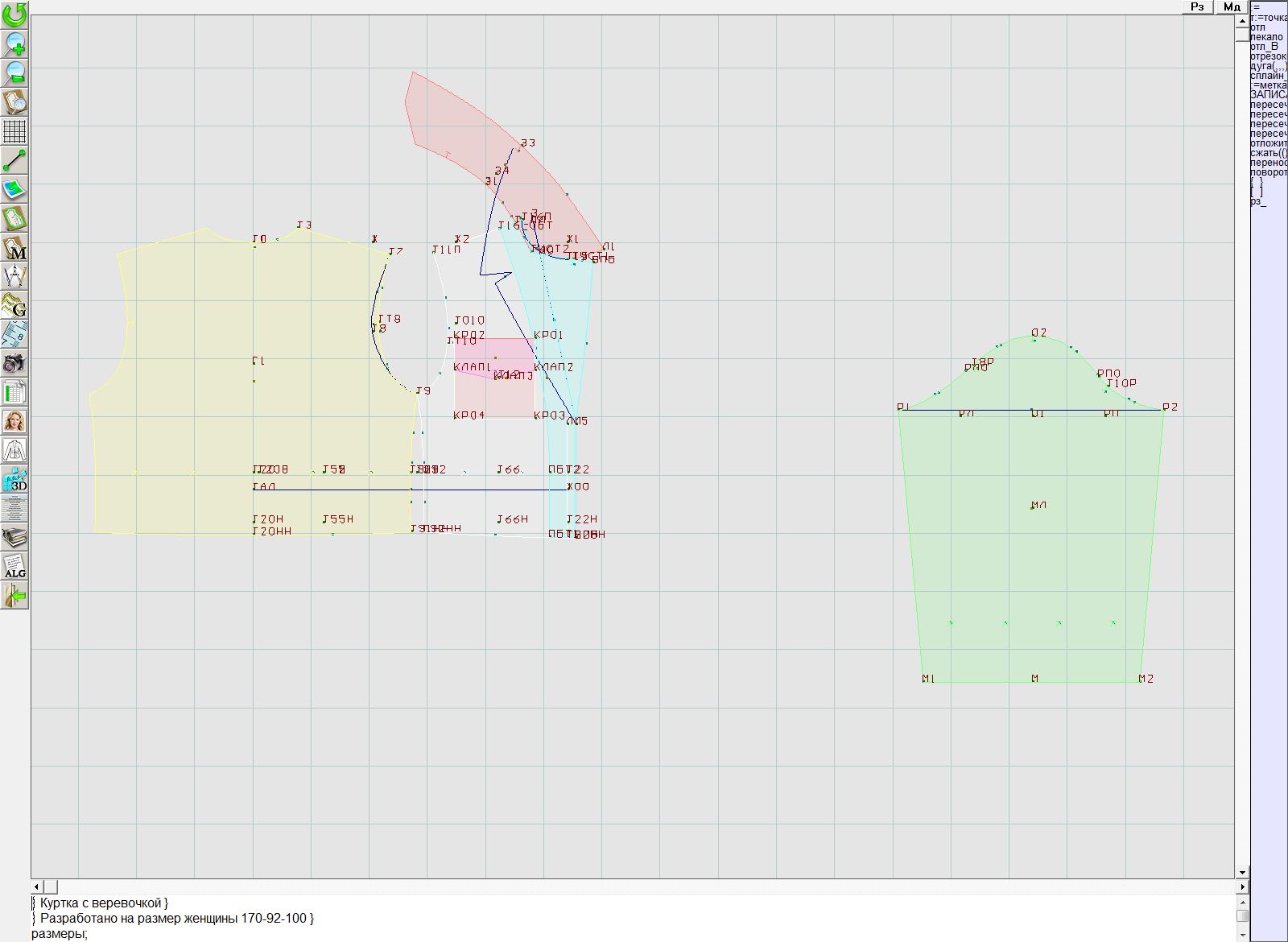Image resolution: width=1288 pixels, height=942 pixels.
Task: Open the camera snapshot tool
Action: 14,363
